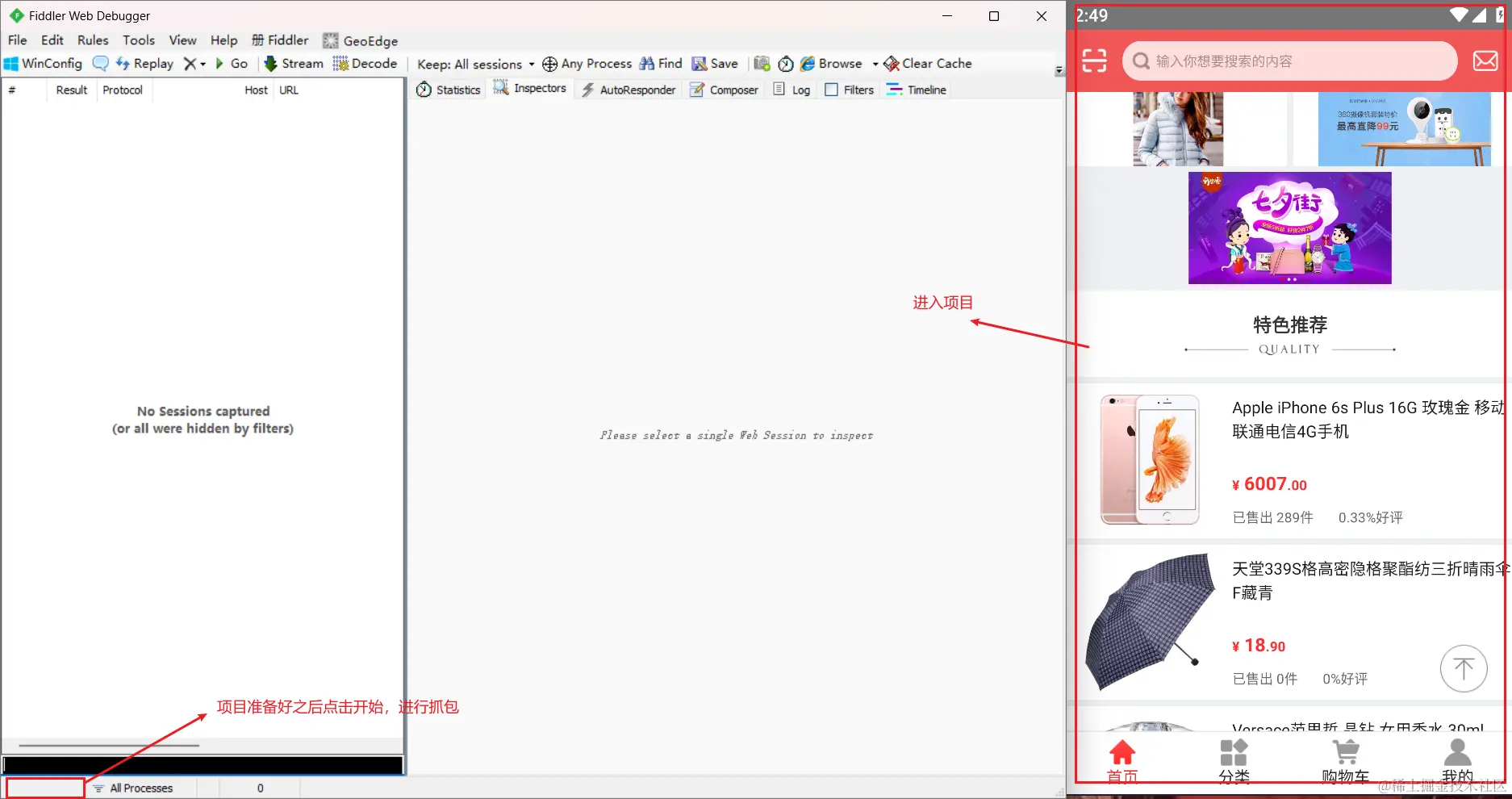The height and width of the screenshot is (799, 1512).
Task: Select Any Process target picker
Action: [587, 63]
